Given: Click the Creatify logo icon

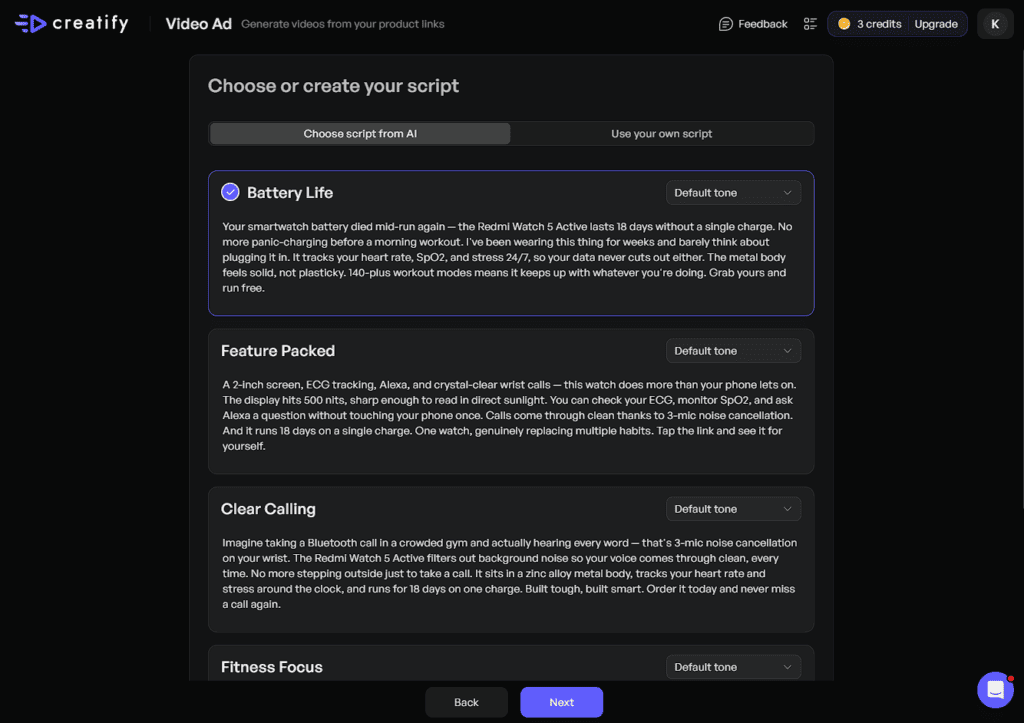Looking at the screenshot, I should click(30, 24).
